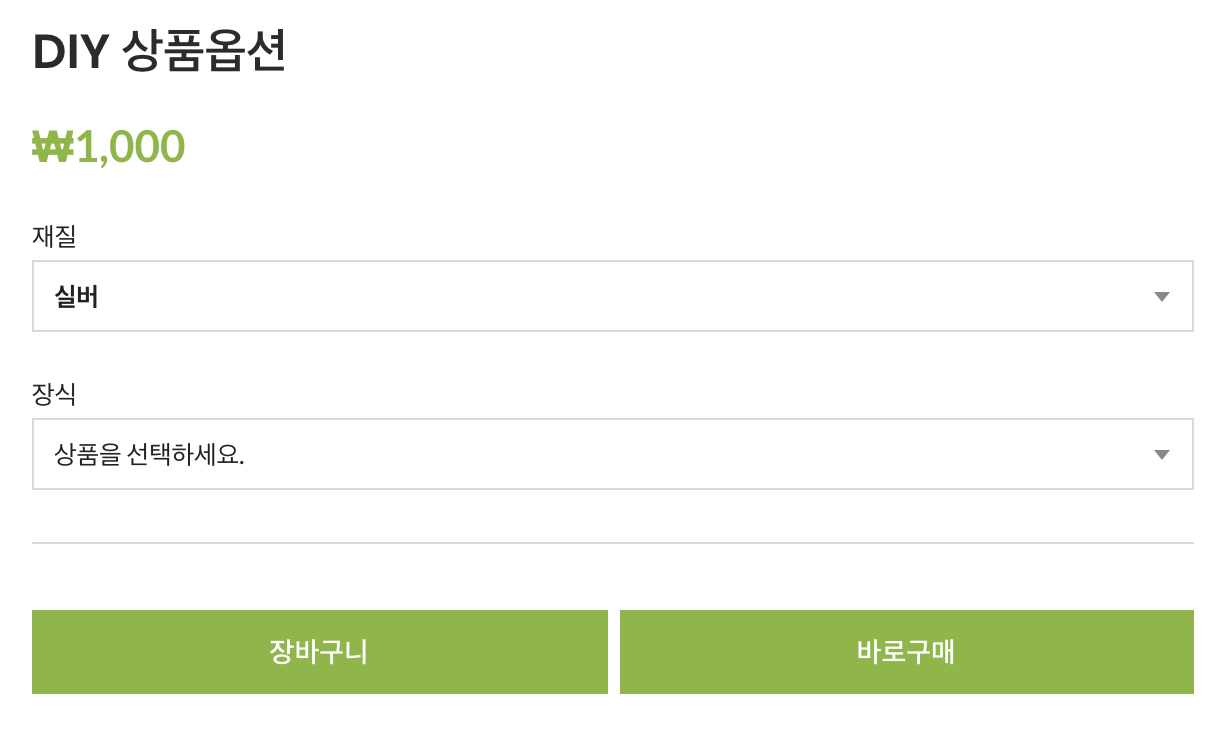Expand the material selector set to 실버
This screenshot has height=738, width=1228.
point(612,296)
